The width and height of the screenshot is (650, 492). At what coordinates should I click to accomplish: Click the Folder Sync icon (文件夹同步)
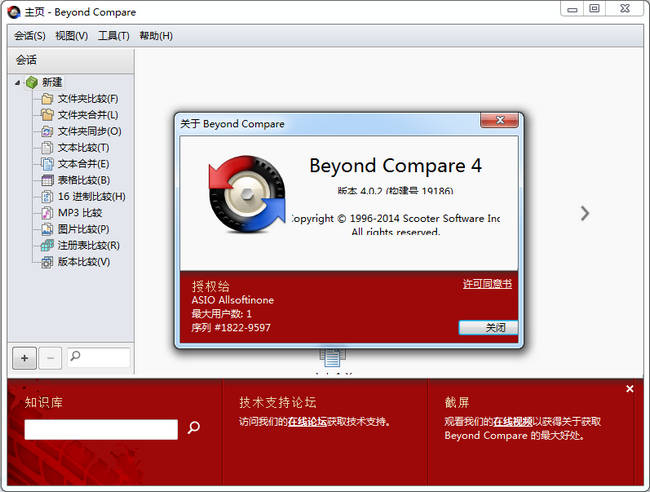[x=47, y=131]
